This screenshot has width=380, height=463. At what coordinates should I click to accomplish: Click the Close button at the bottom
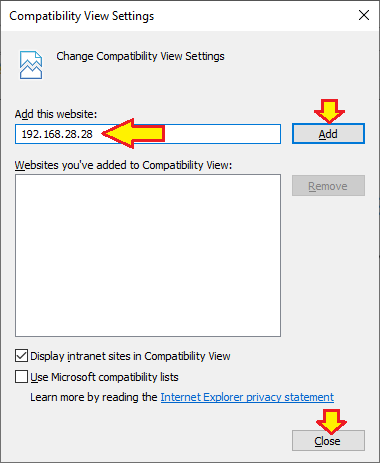328,441
